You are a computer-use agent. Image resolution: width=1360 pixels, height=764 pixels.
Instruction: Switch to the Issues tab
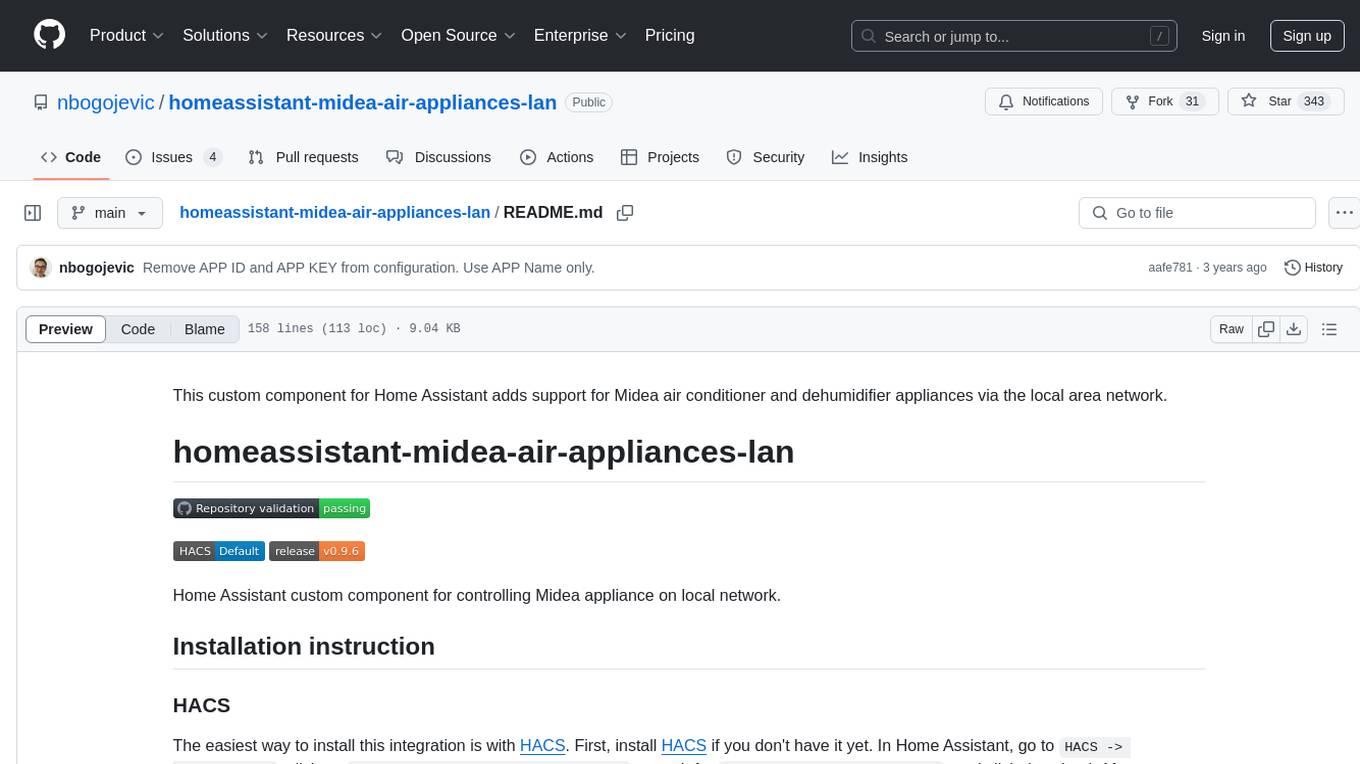[x=173, y=157]
